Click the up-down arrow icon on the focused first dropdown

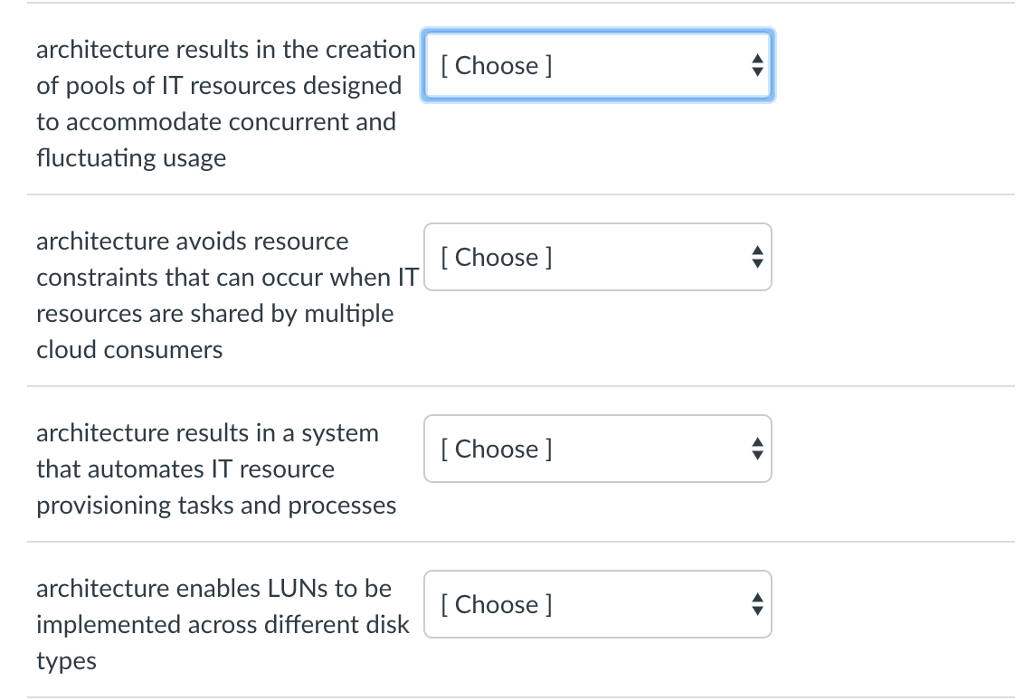pos(756,66)
